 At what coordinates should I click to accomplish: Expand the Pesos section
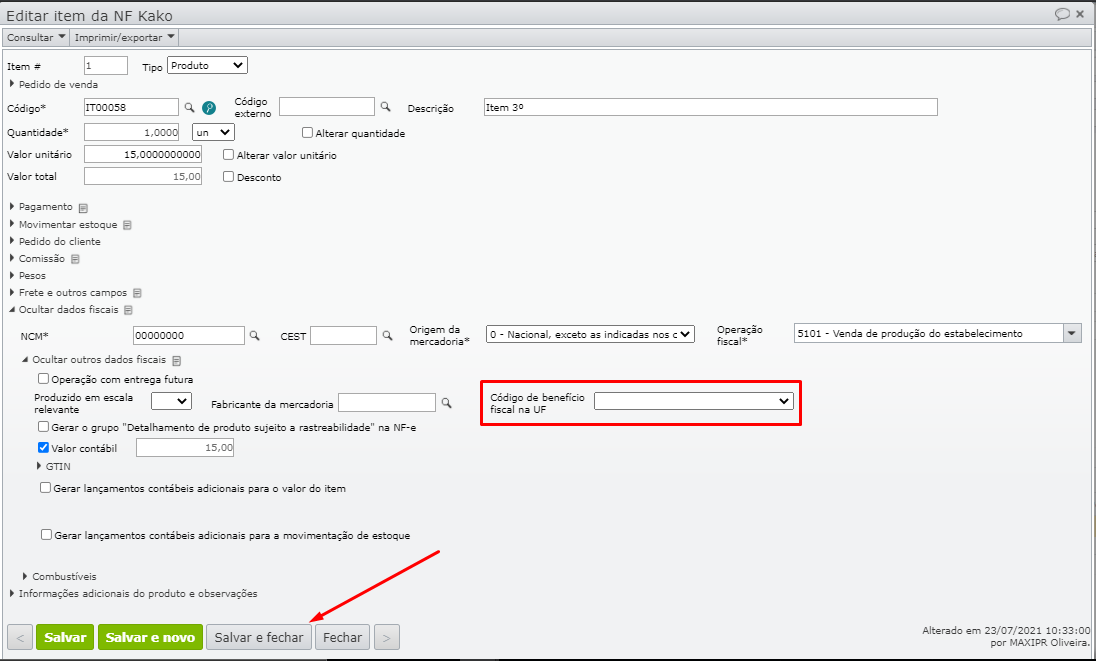tap(27, 276)
